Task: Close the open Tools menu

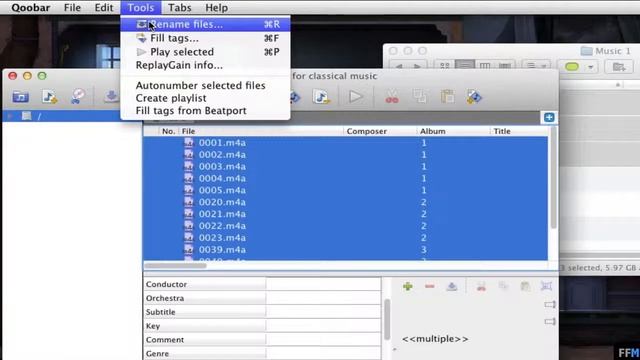Action: pyautogui.click(x=140, y=8)
